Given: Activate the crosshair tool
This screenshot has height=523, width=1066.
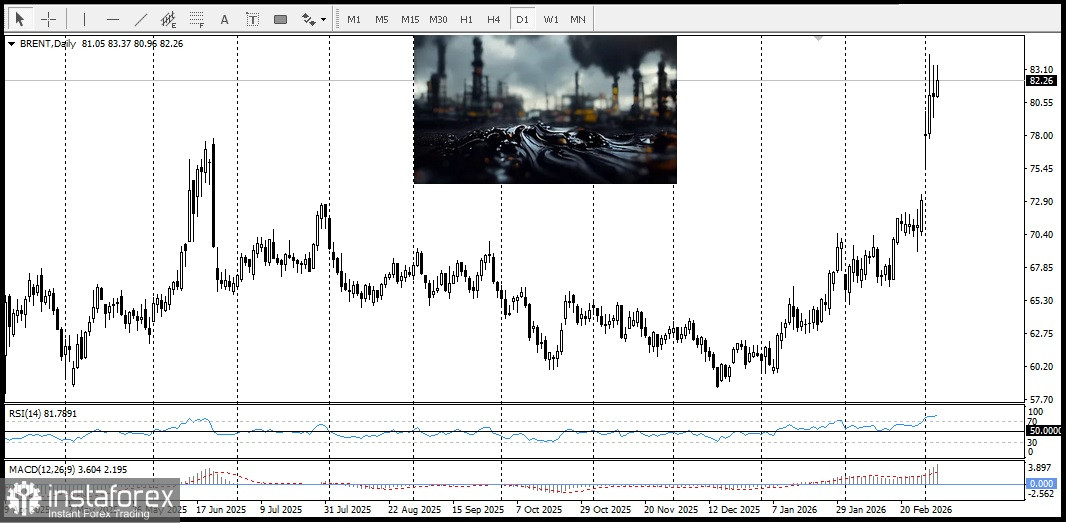Looking at the screenshot, I should [48, 19].
